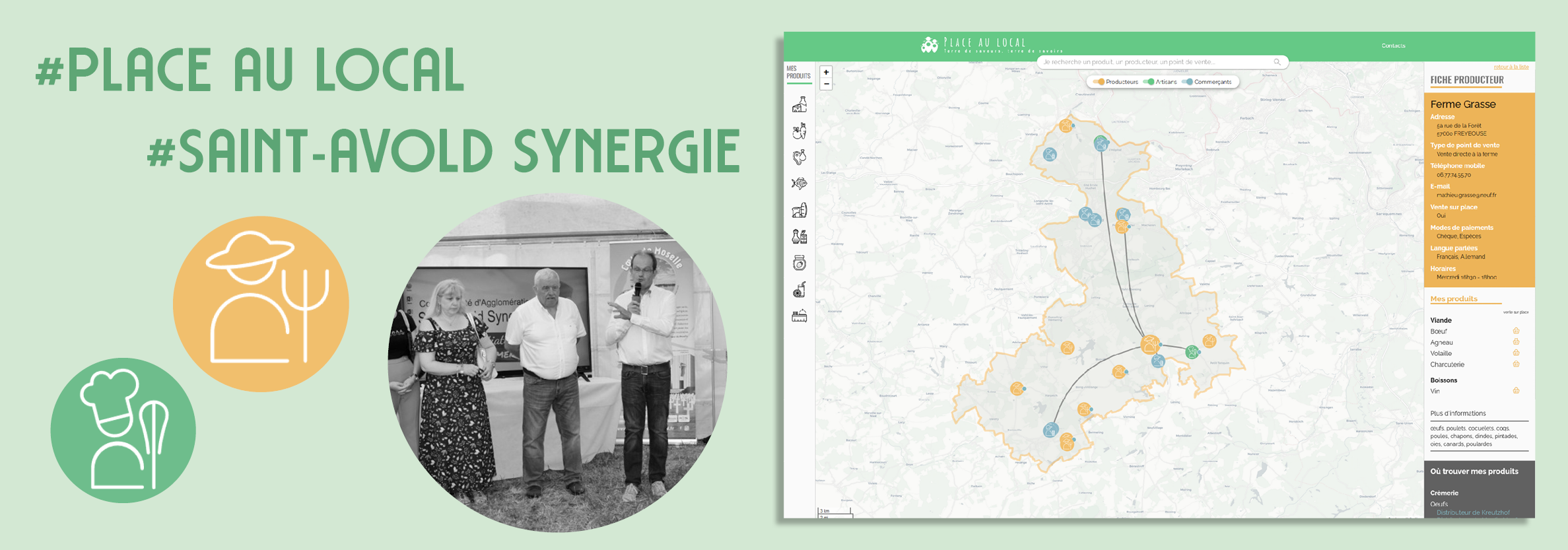This screenshot has width=1568, height=550.
Task: Select the fruits and vegetables category icon
Action: (x=800, y=131)
